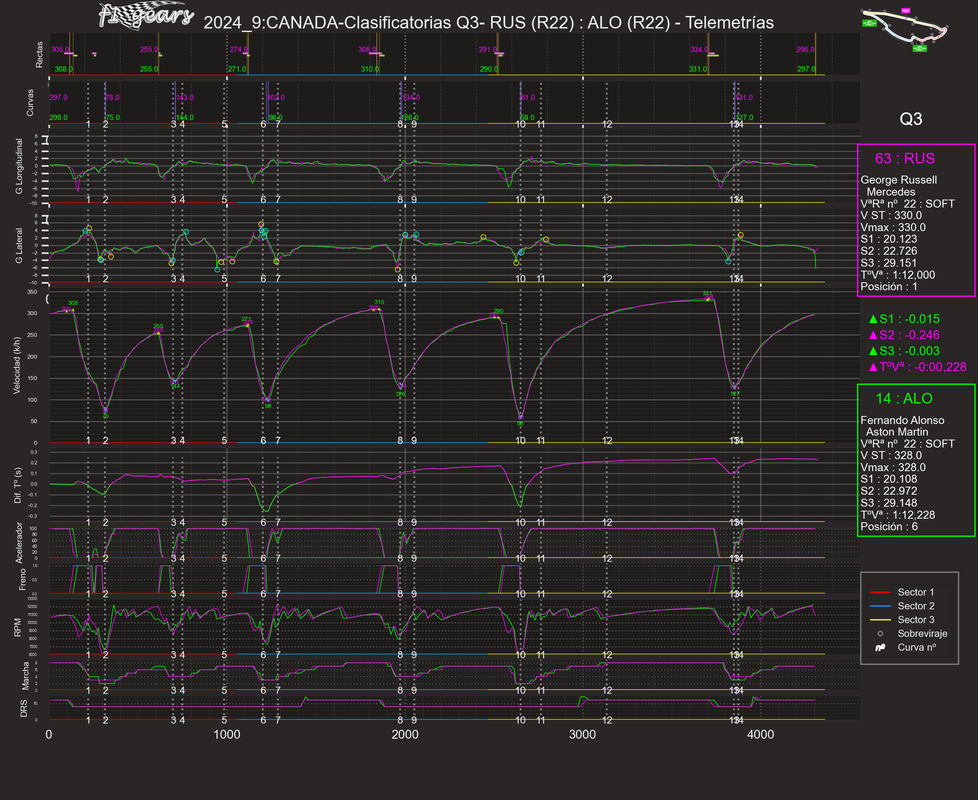
Task: Click green '144.0' corner speed label
Action: click(185, 117)
